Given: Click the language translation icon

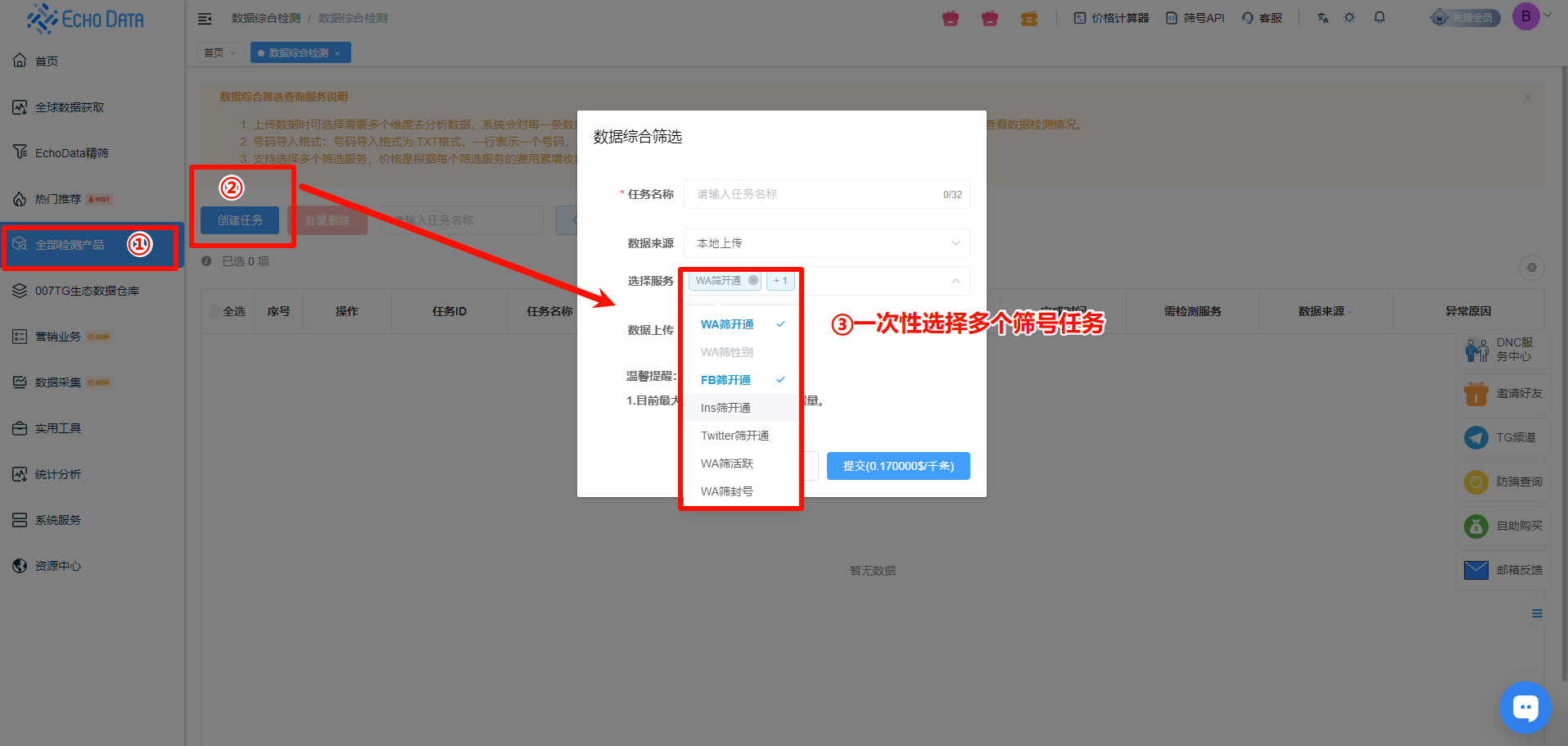Looking at the screenshot, I should point(1322,18).
